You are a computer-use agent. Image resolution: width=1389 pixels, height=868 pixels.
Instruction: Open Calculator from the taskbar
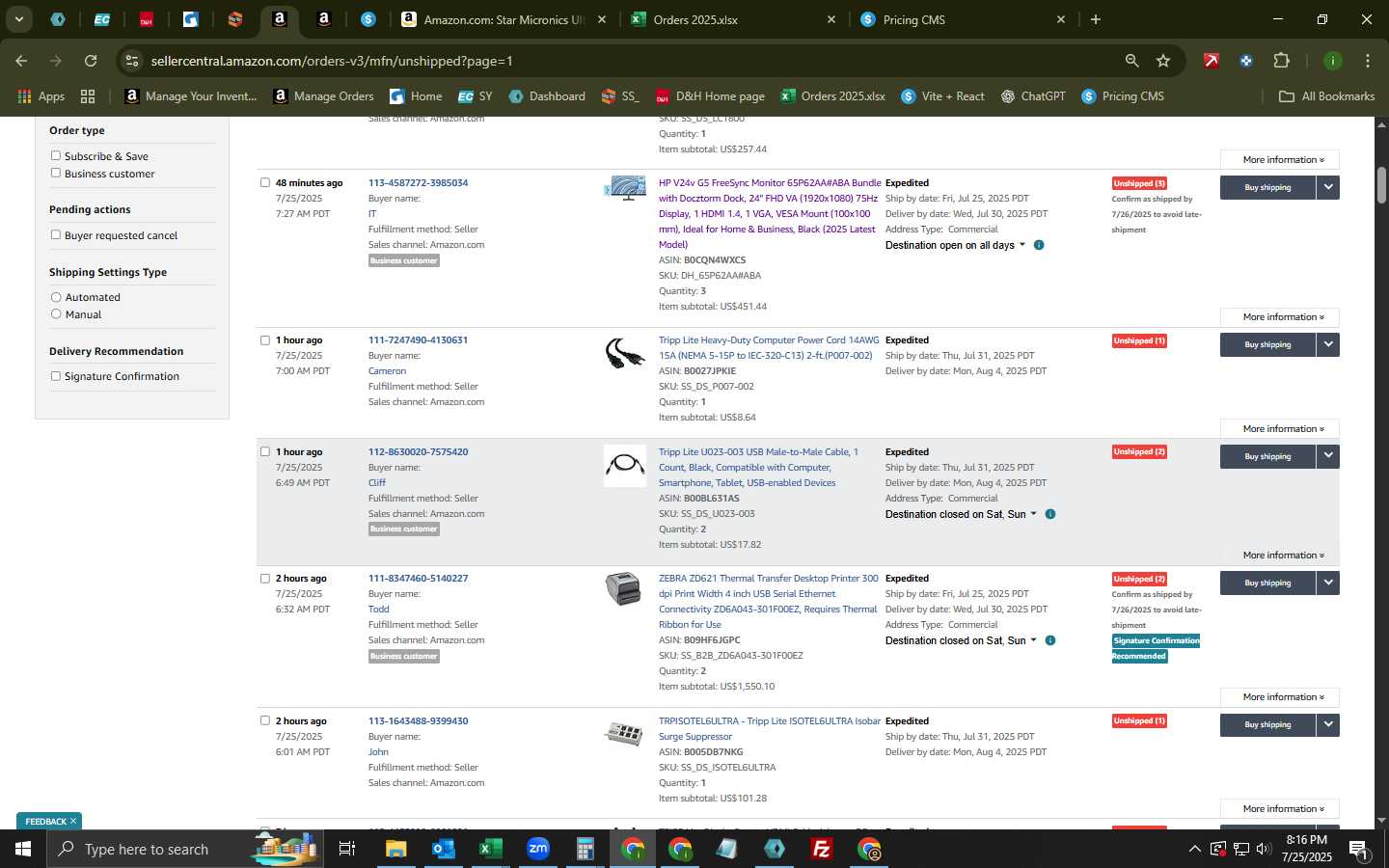585,849
